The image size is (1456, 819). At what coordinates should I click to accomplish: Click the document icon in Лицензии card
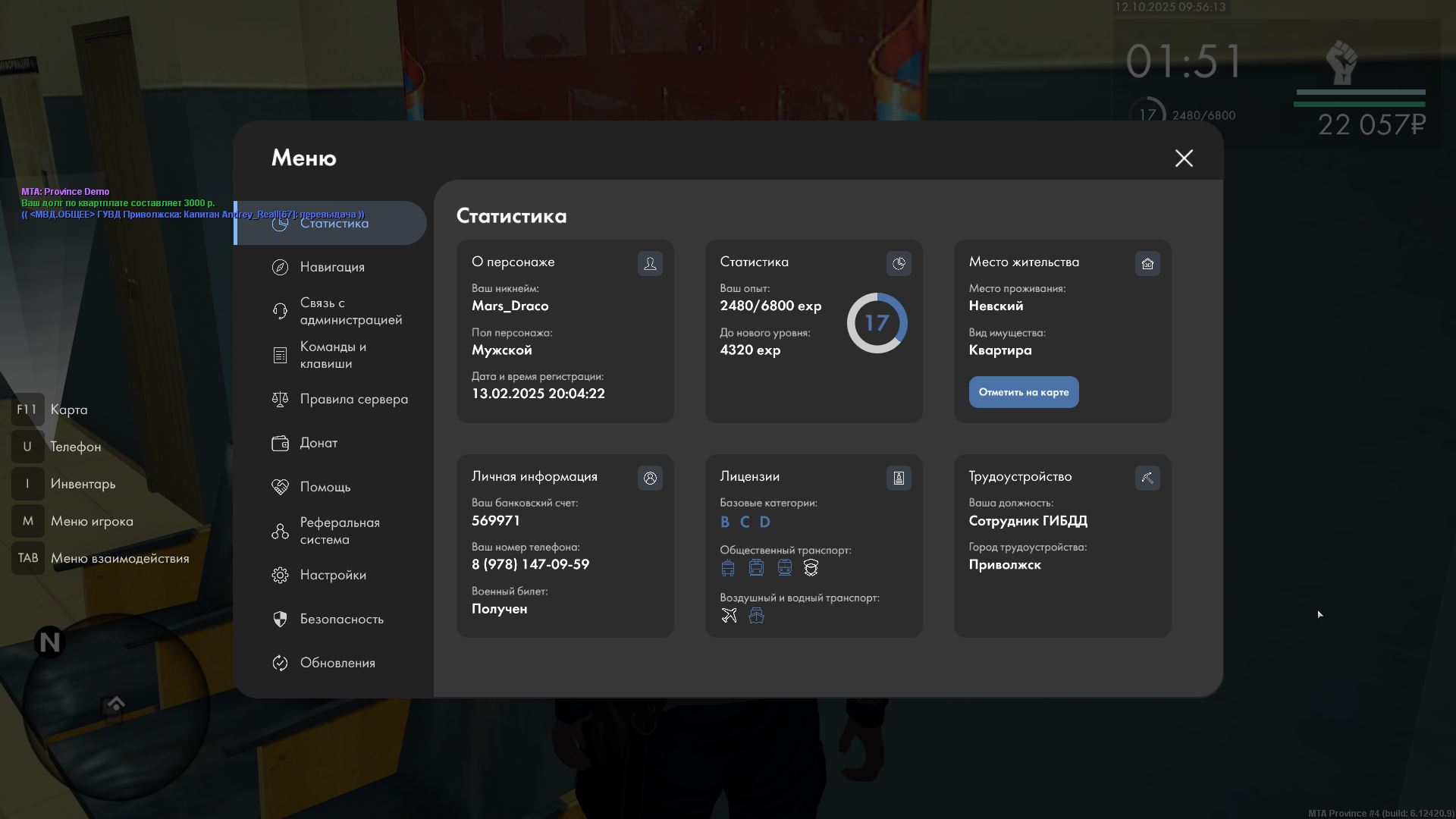click(x=899, y=478)
